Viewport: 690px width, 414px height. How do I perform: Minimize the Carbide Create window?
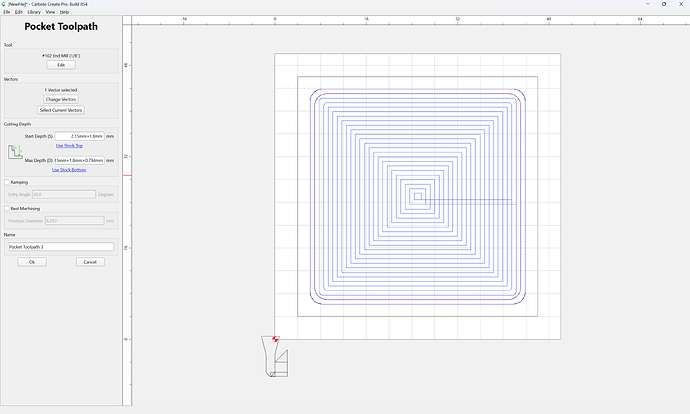pos(648,4)
